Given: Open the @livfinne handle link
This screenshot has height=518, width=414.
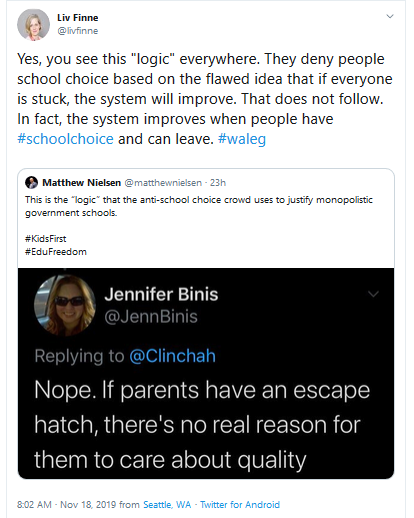Looking at the screenshot, I should [78, 31].
